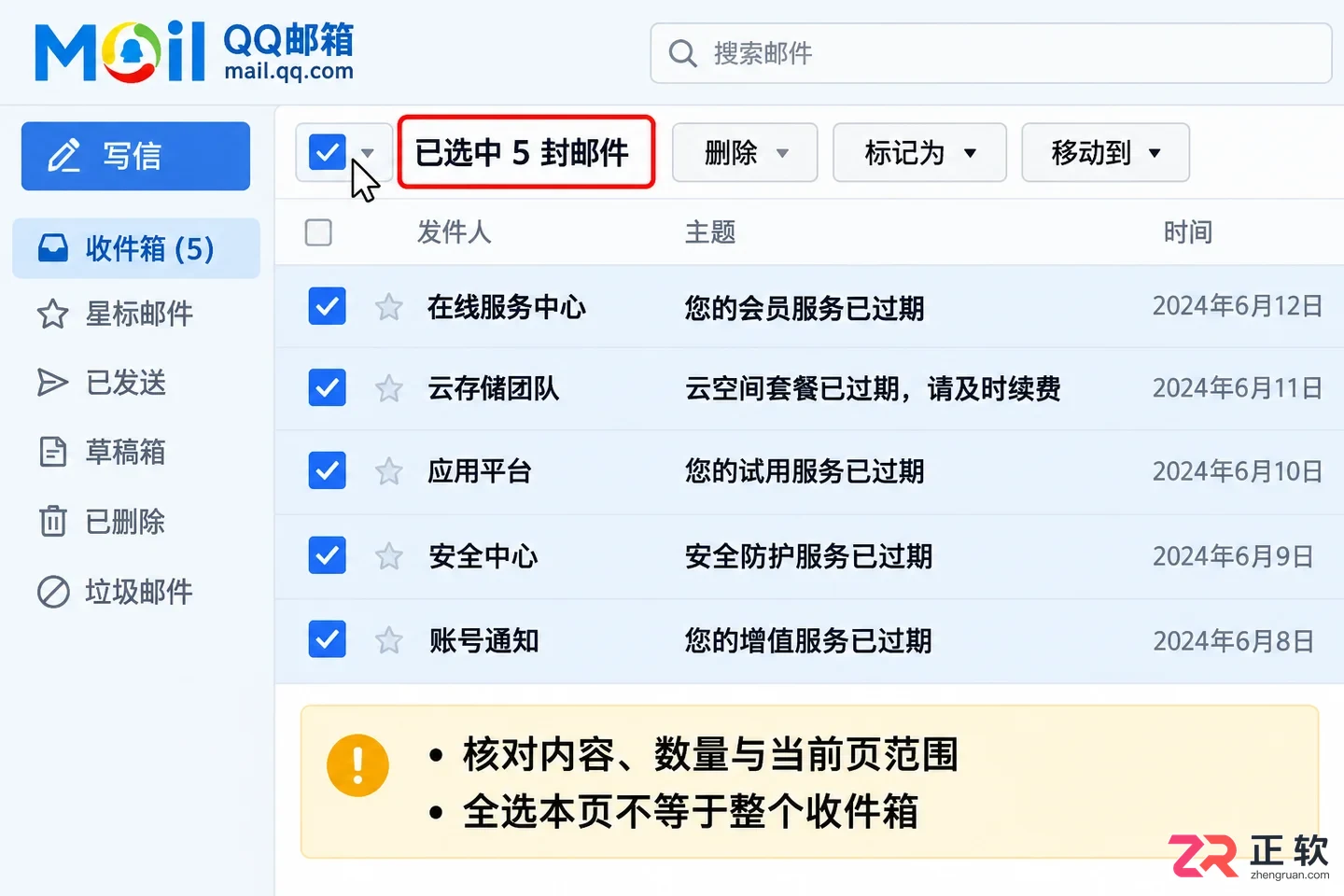Viewport: 1344px width, 896px height.
Task: Expand the 标记为 dropdown
Action: 919,152
